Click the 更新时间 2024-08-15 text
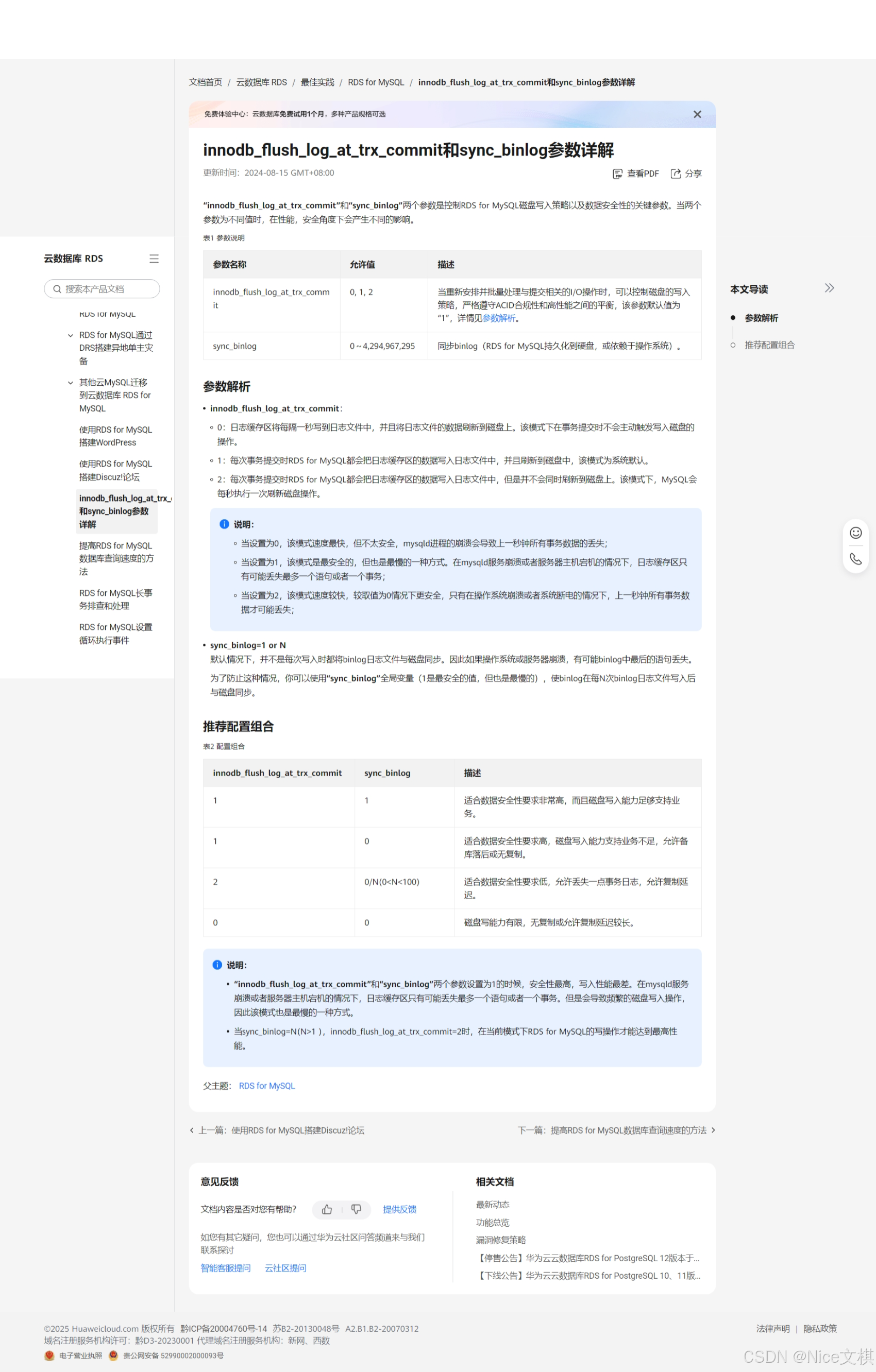This screenshot has width=876, height=1372. point(268,173)
